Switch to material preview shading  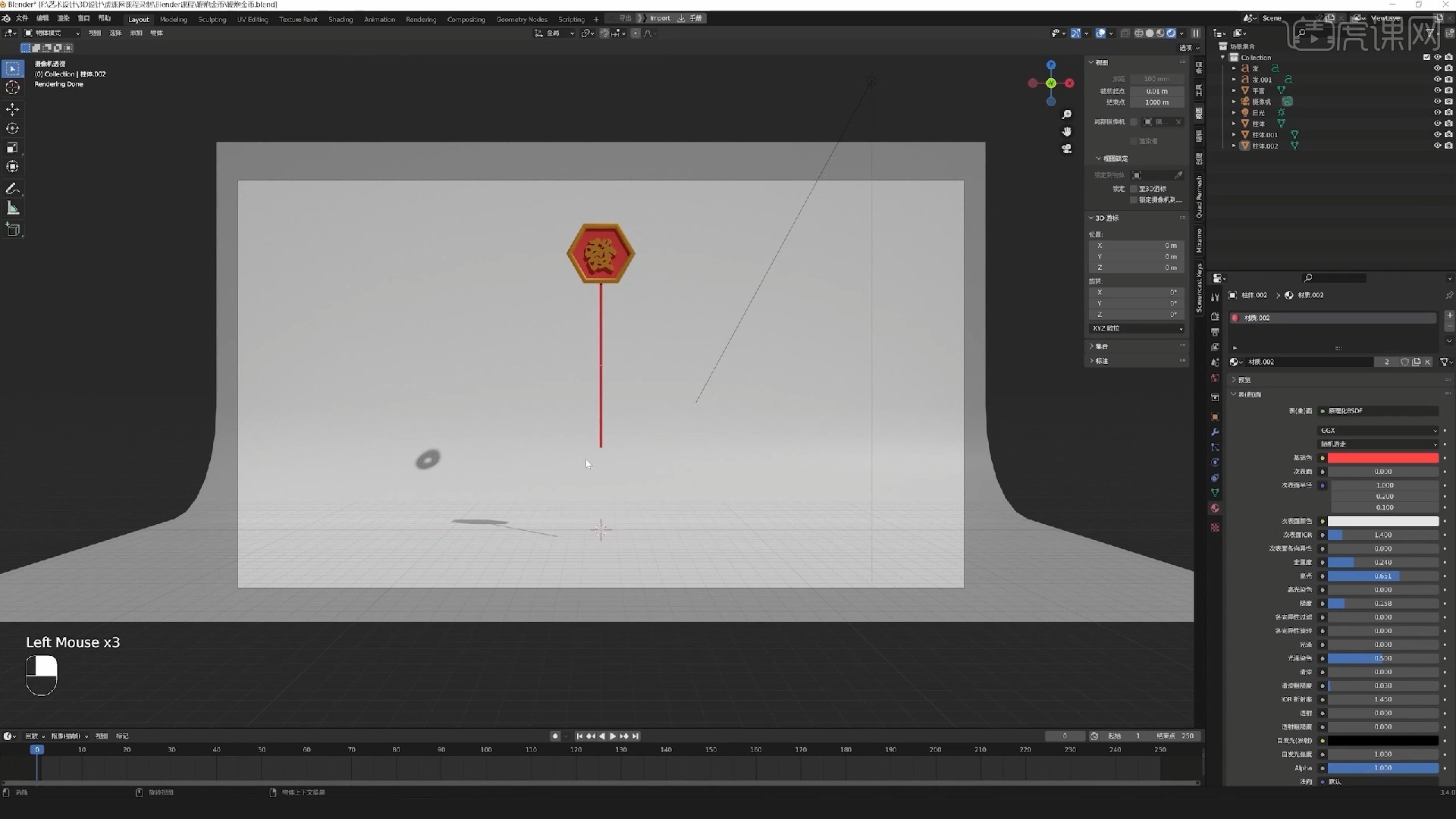[x=1160, y=33]
